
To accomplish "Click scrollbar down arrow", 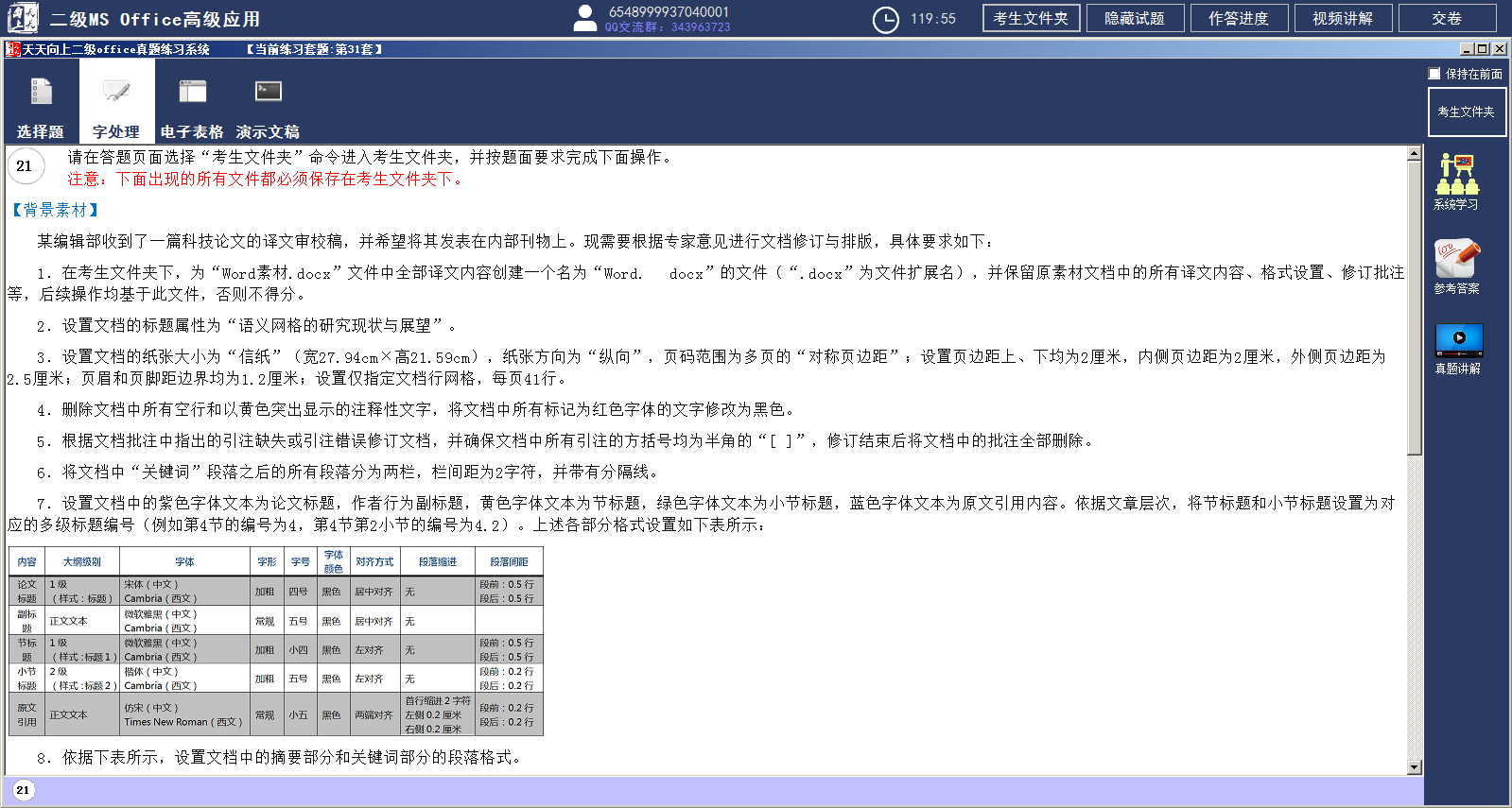I will [x=1415, y=768].
